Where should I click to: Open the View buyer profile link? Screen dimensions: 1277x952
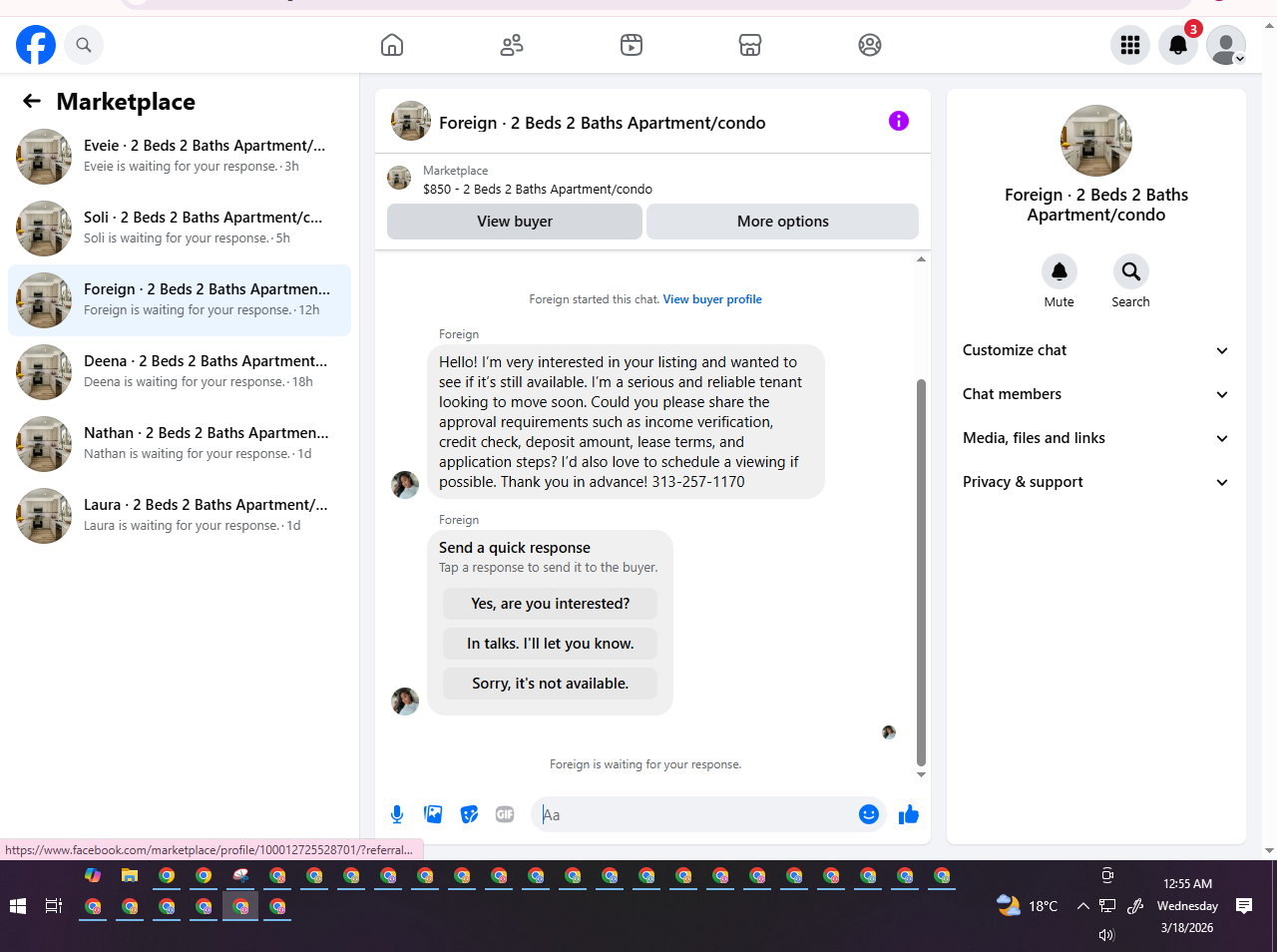pyautogui.click(x=712, y=299)
